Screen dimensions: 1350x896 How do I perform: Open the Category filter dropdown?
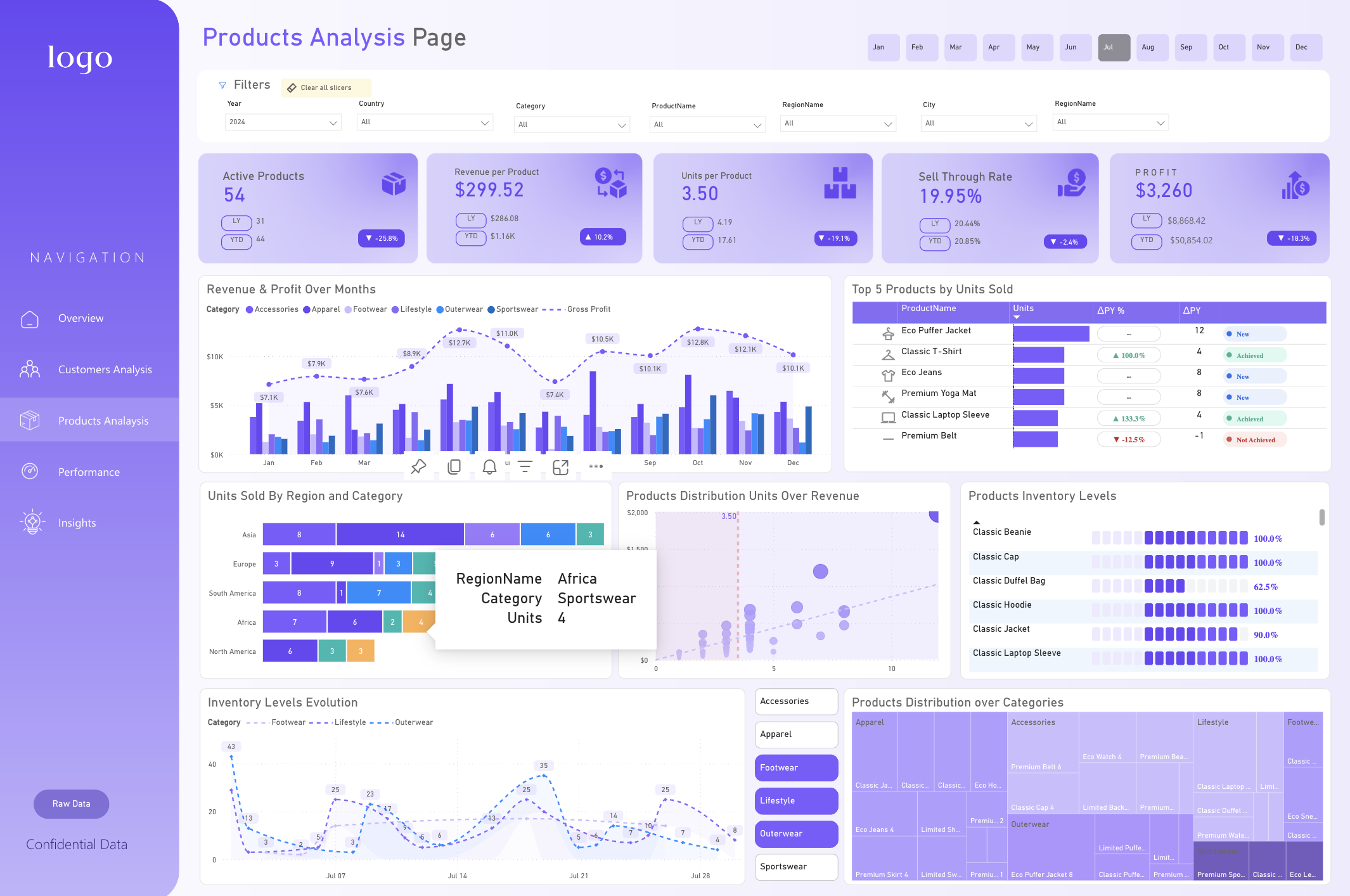(572, 125)
